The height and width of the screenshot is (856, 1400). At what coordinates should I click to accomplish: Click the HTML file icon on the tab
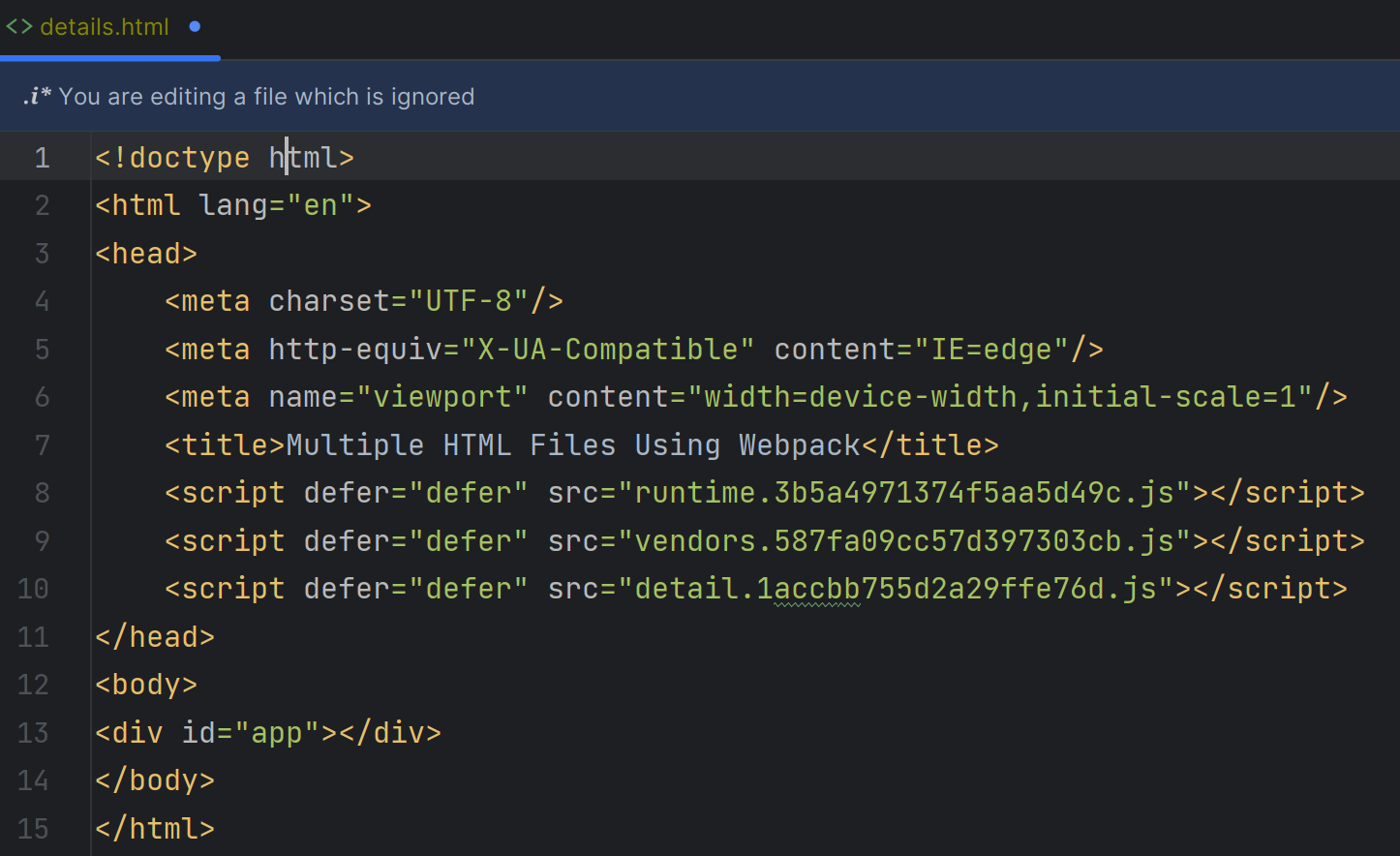click(x=18, y=27)
